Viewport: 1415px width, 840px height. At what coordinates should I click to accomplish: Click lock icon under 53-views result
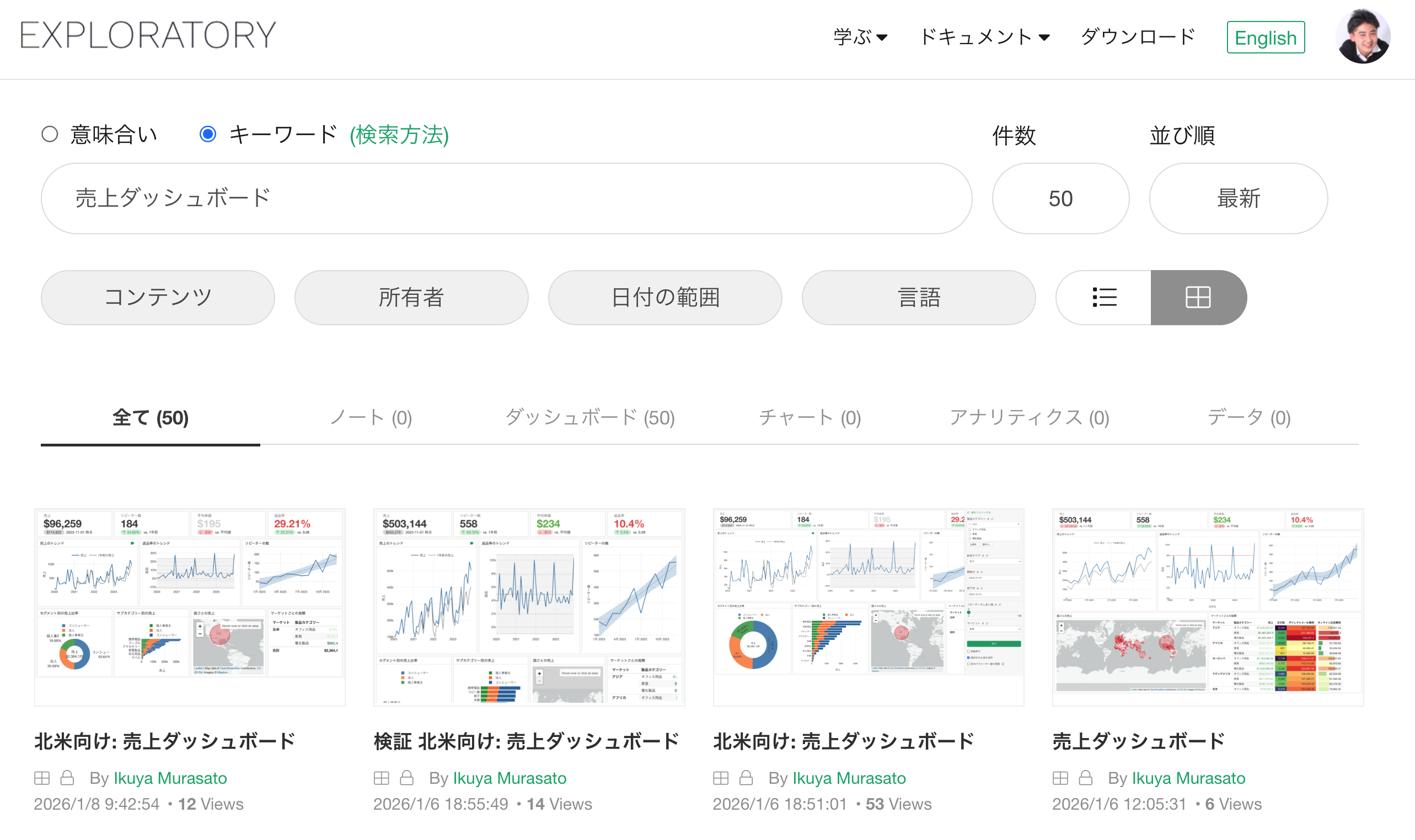pos(746,778)
